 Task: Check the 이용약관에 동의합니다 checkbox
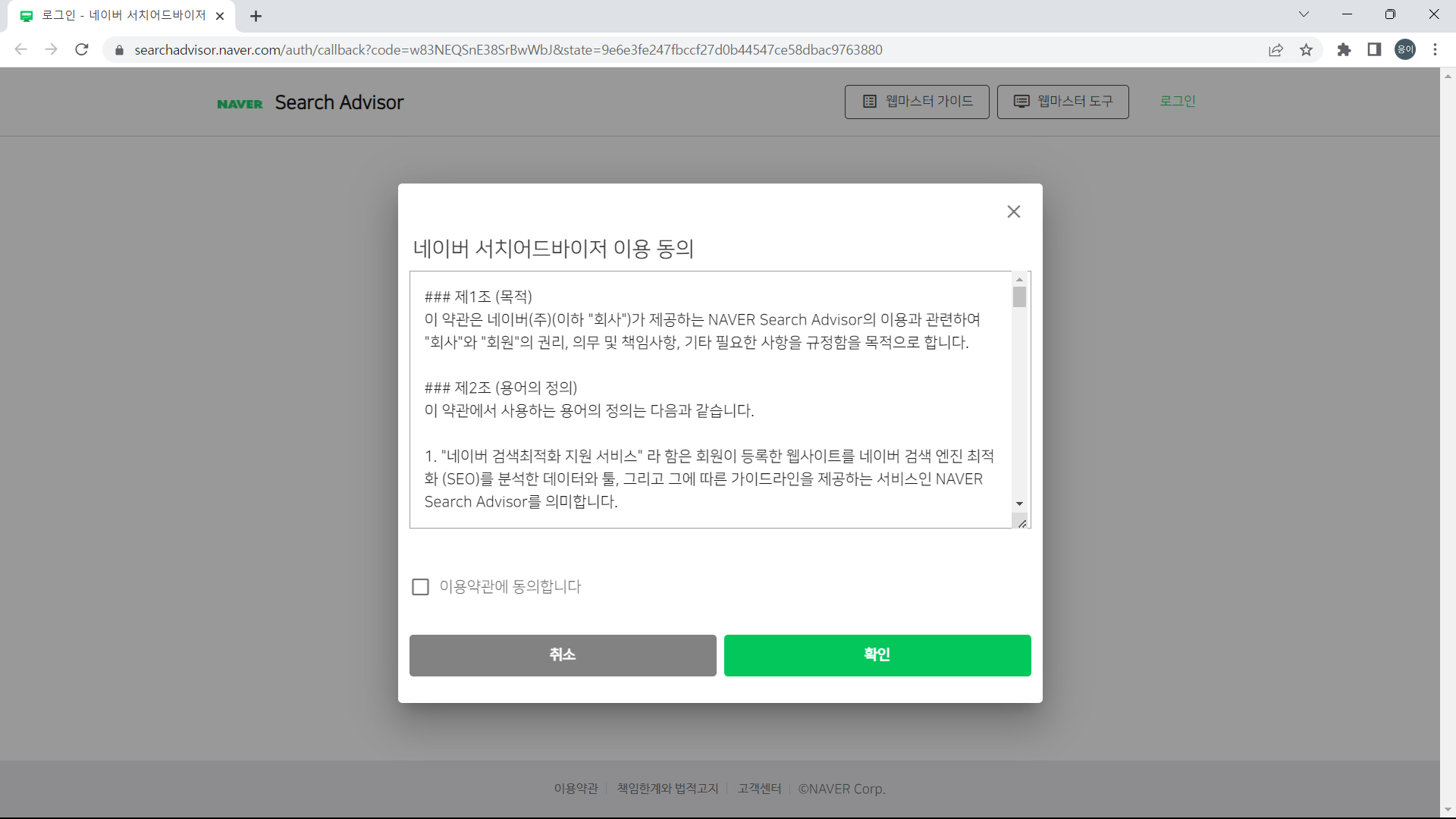[421, 586]
